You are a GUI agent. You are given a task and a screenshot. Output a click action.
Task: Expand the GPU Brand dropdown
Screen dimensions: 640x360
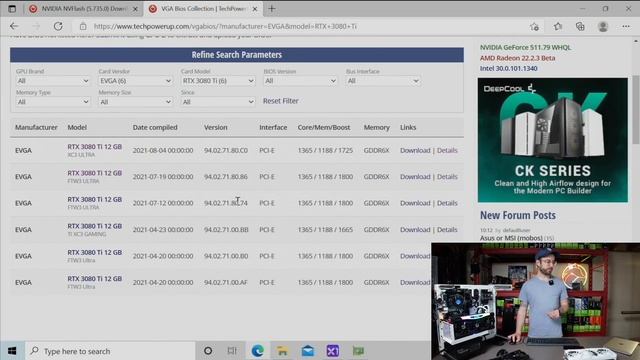[x=53, y=81]
